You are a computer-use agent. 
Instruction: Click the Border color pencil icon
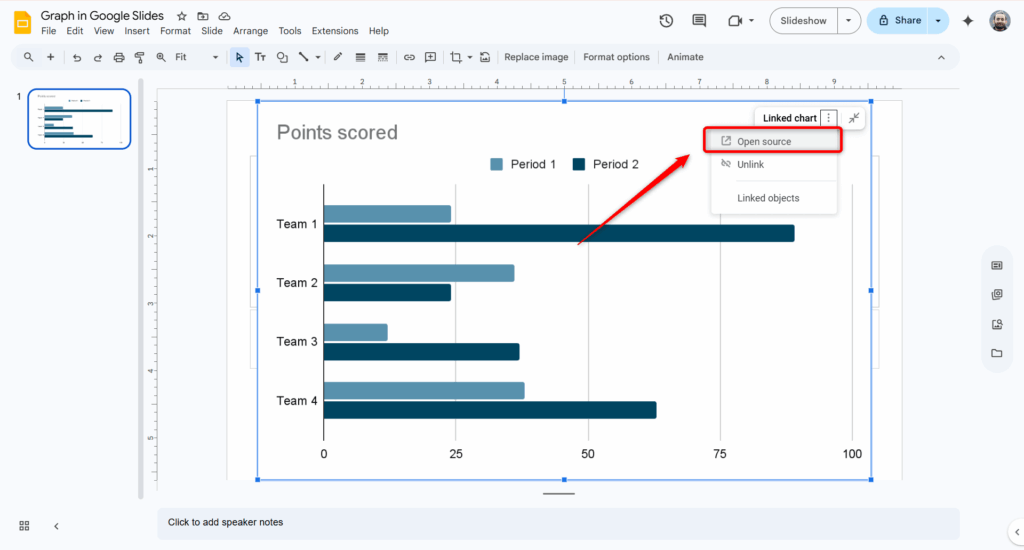(338, 57)
